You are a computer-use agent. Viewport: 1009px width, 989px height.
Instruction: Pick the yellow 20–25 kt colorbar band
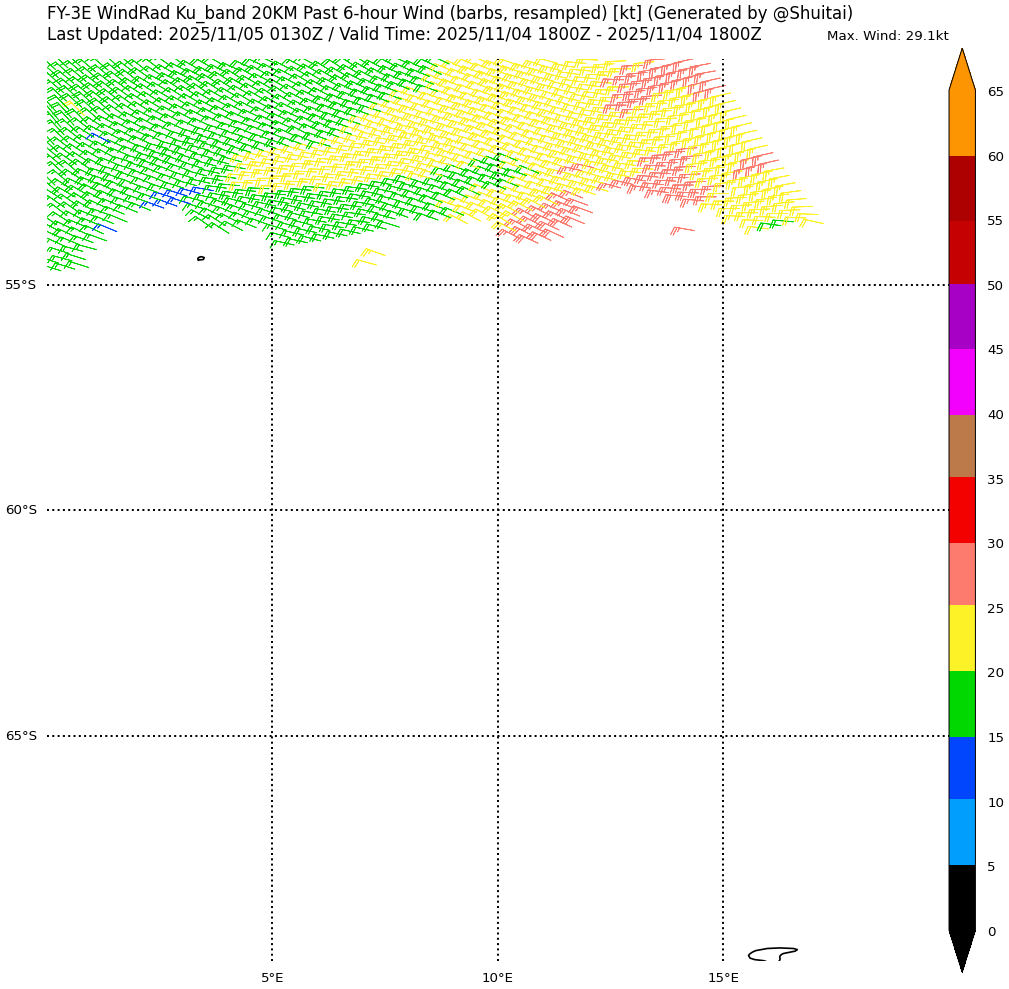[961, 638]
